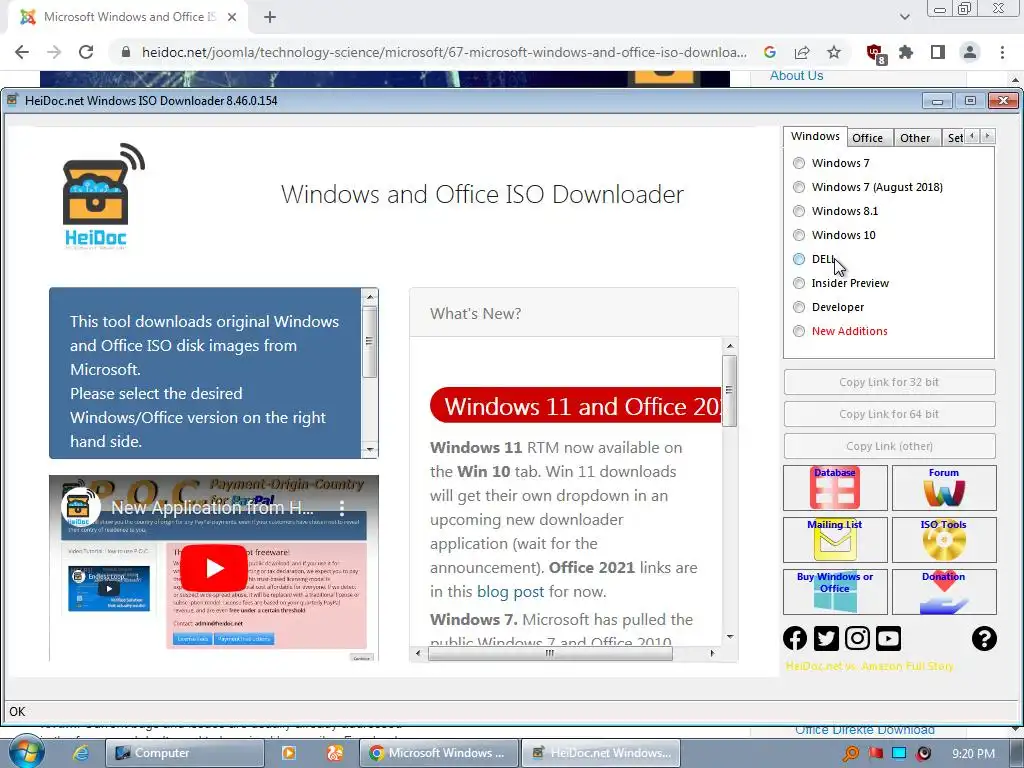Click the HeiDoc treasure chest logo
1024x768 pixels.
point(103,196)
